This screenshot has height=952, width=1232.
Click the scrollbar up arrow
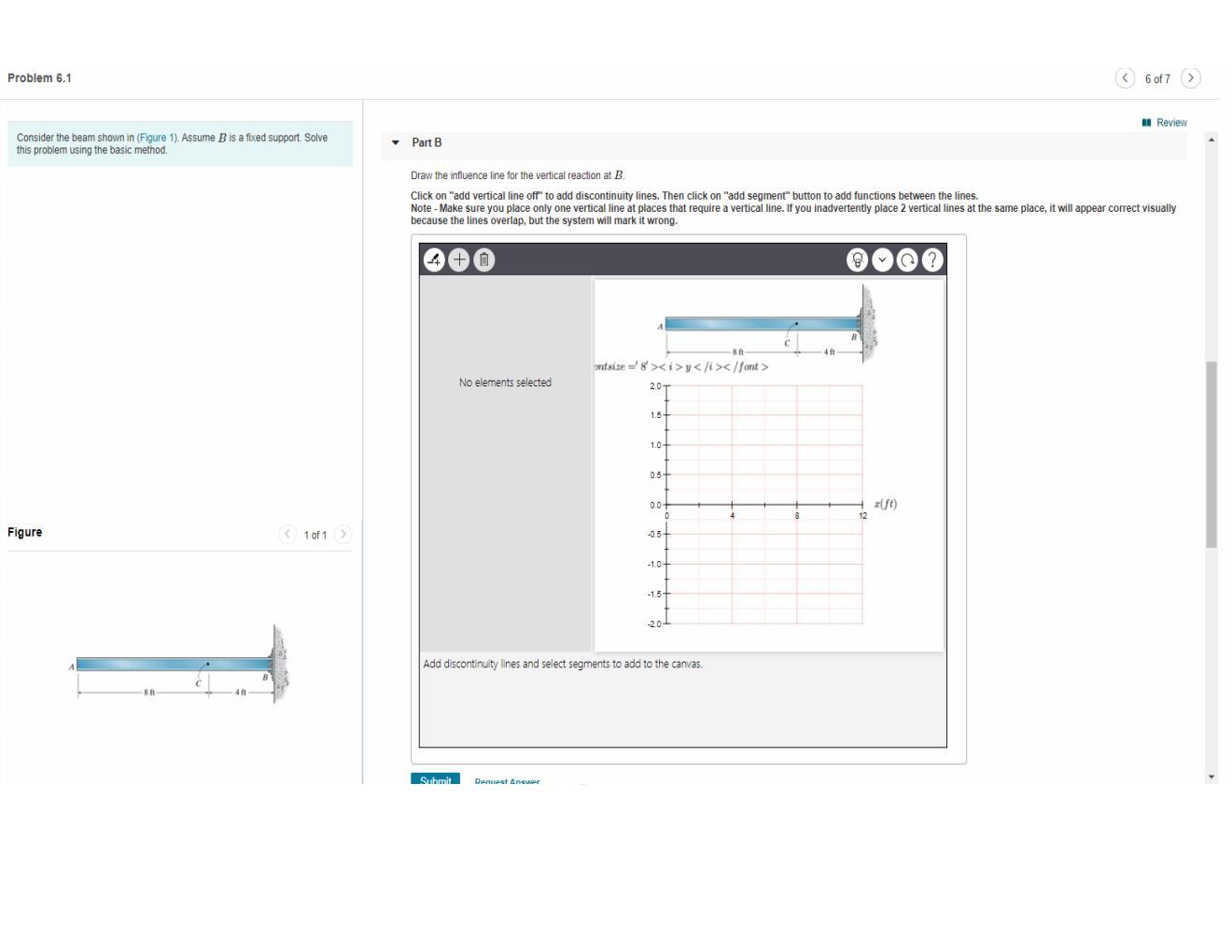(x=1211, y=139)
